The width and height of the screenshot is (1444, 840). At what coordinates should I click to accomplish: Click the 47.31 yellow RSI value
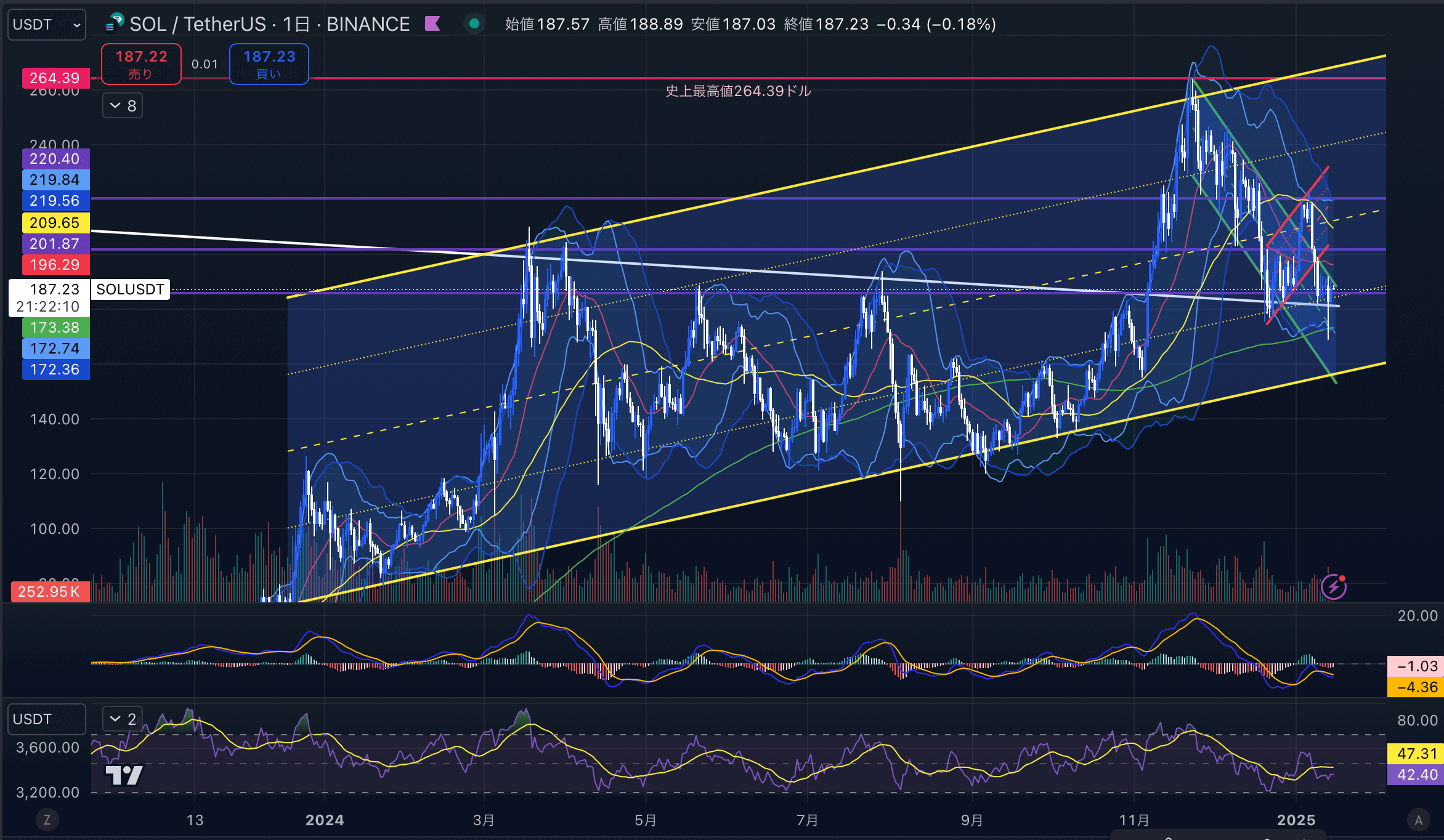coord(1415,754)
